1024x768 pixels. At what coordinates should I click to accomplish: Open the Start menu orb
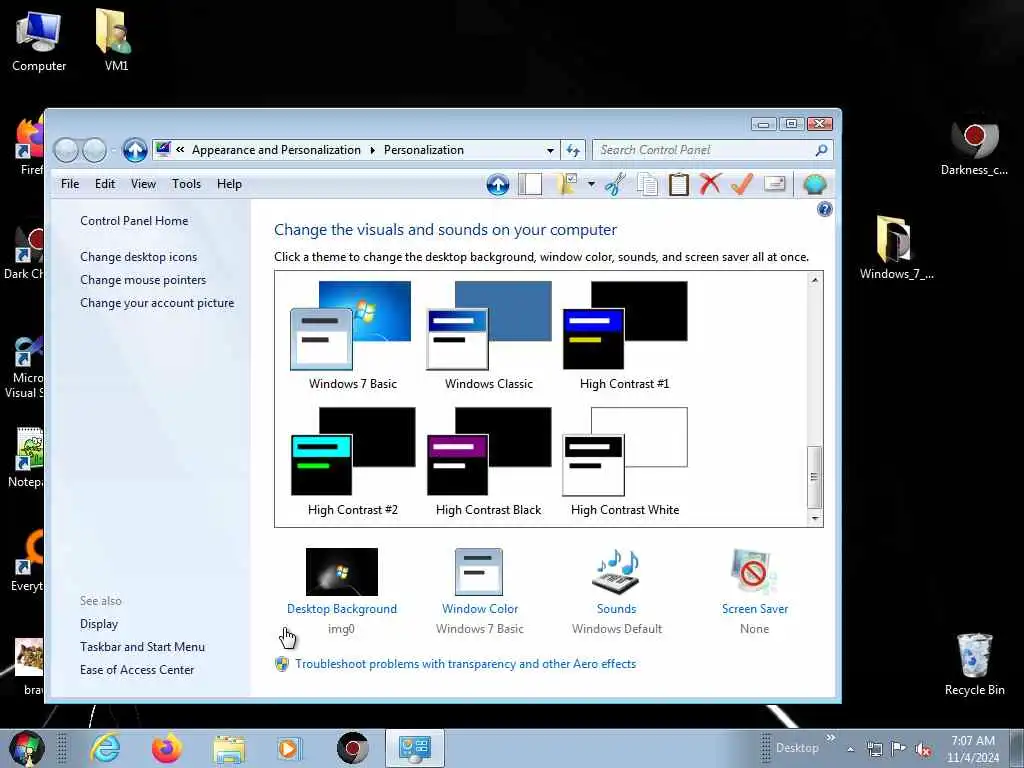26,748
